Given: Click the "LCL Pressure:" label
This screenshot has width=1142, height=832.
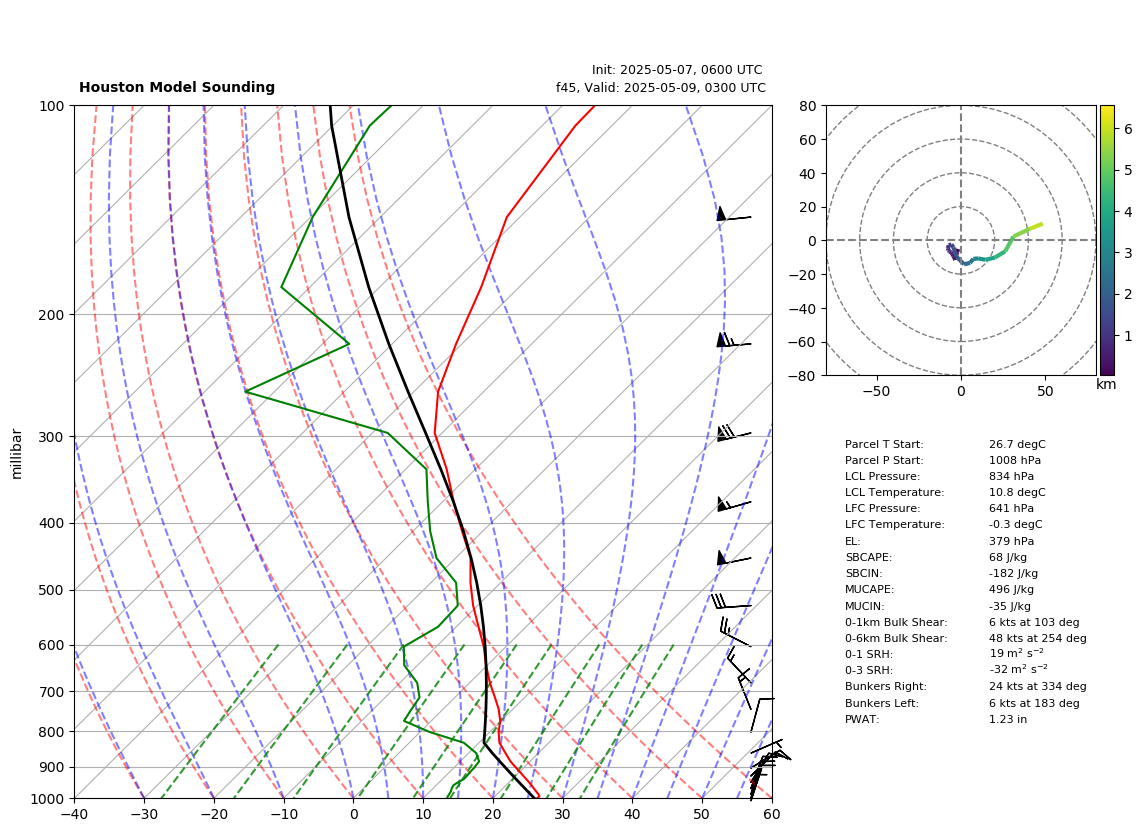Looking at the screenshot, I should pos(882,476).
